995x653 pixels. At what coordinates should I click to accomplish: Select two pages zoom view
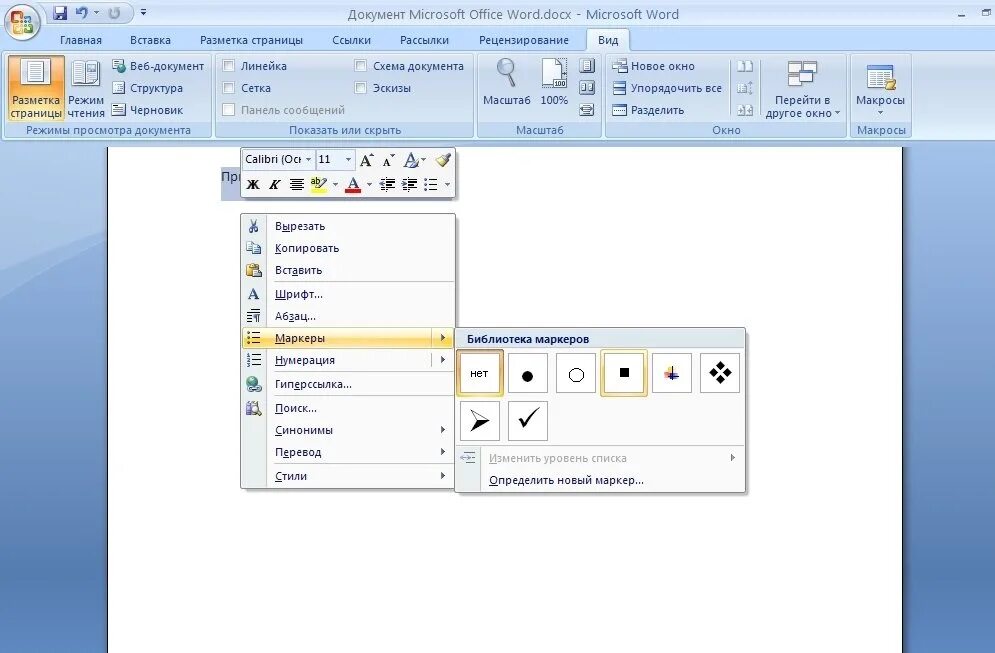click(x=587, y=88)
